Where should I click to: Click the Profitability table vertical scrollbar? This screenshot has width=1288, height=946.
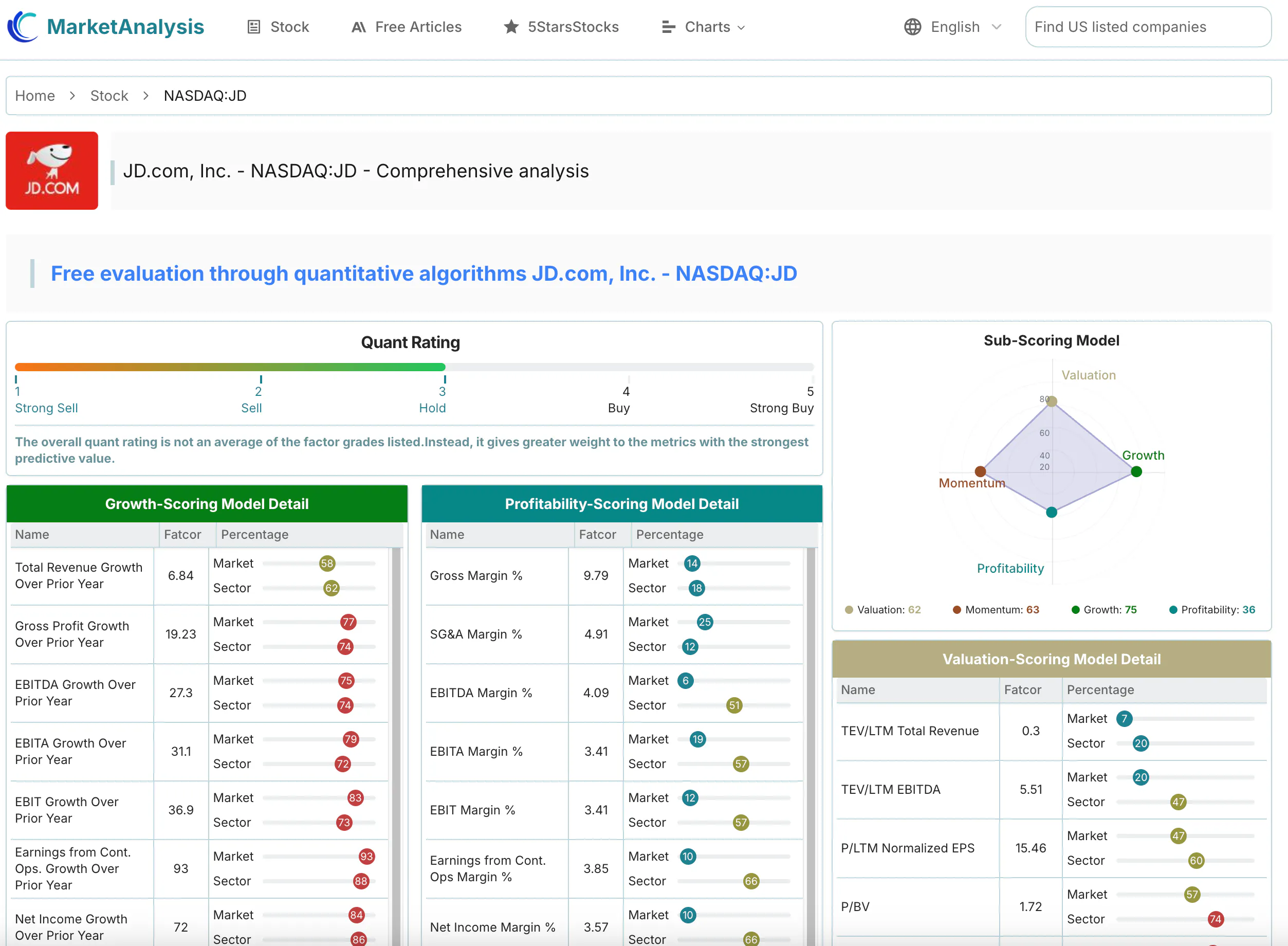click(x=811, y=747)
